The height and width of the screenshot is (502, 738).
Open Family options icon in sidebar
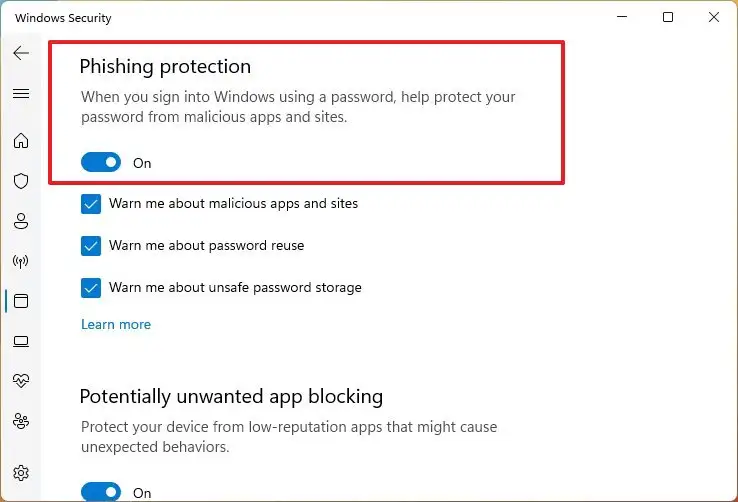coord(20,421)
